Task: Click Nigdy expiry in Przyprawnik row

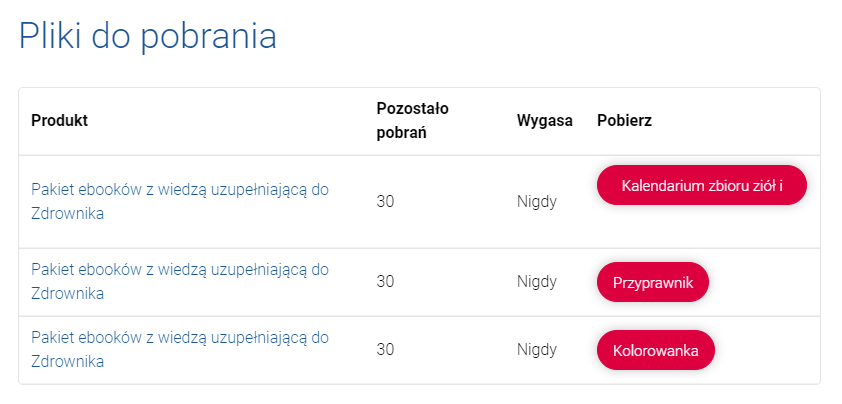Action: (537, 282)
